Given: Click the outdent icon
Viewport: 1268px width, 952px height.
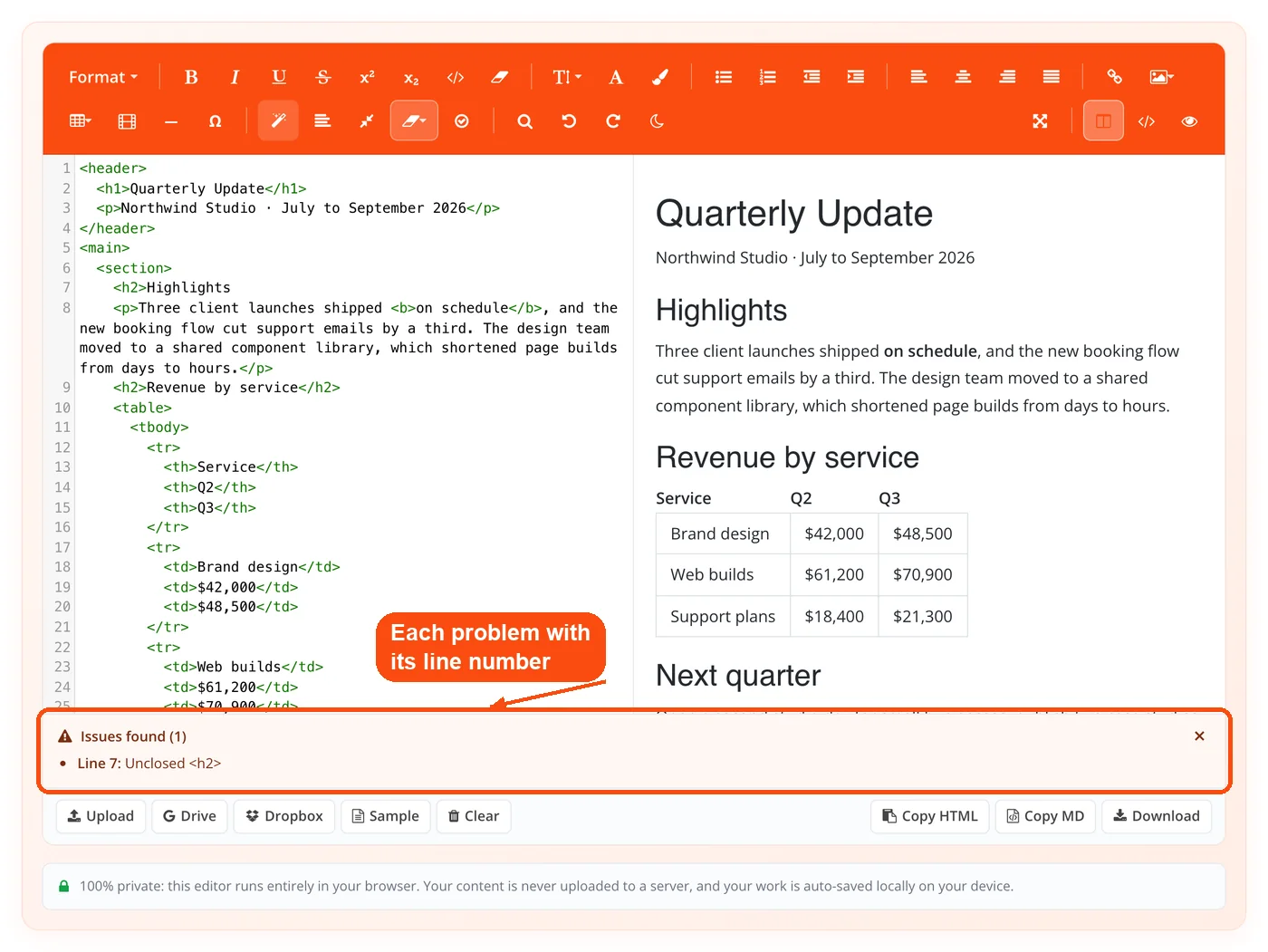Looking at the screenshot, I should coord(812,77).
